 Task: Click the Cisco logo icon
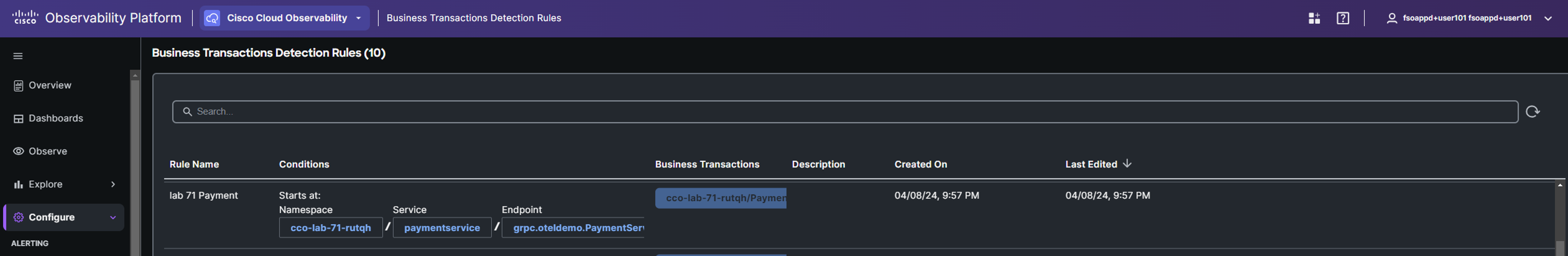[25, 18]
